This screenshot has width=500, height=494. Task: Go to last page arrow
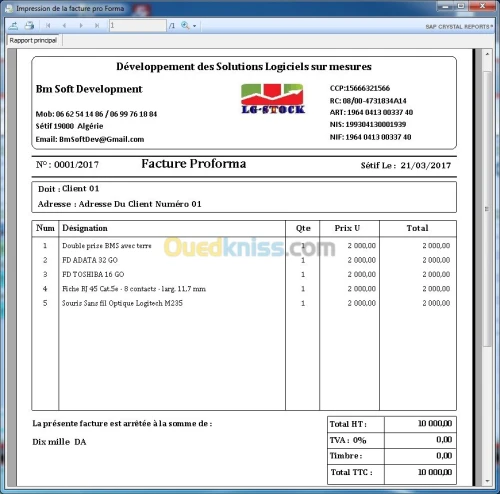(x=97, y=25)
